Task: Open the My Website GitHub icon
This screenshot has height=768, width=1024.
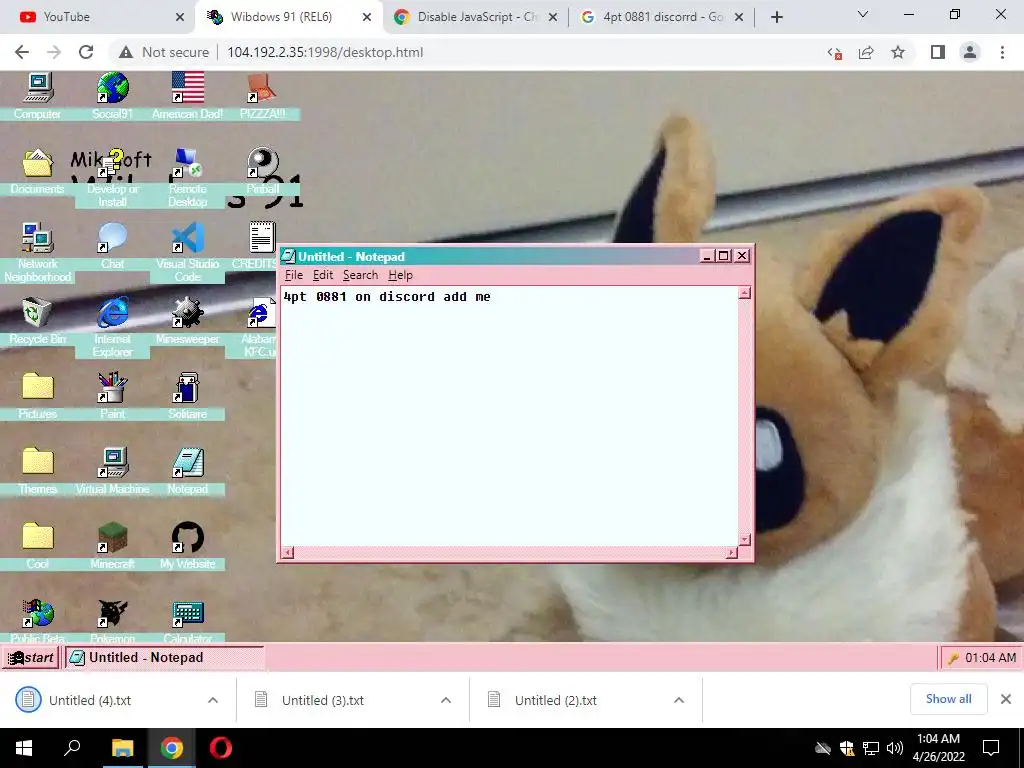Action: (x=188, y=537)
